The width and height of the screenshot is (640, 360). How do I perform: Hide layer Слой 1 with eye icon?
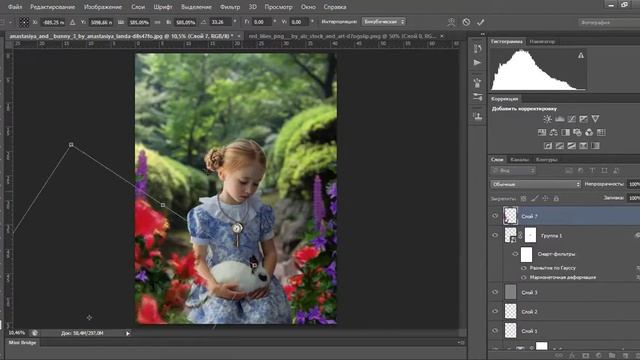click(495, 331)
